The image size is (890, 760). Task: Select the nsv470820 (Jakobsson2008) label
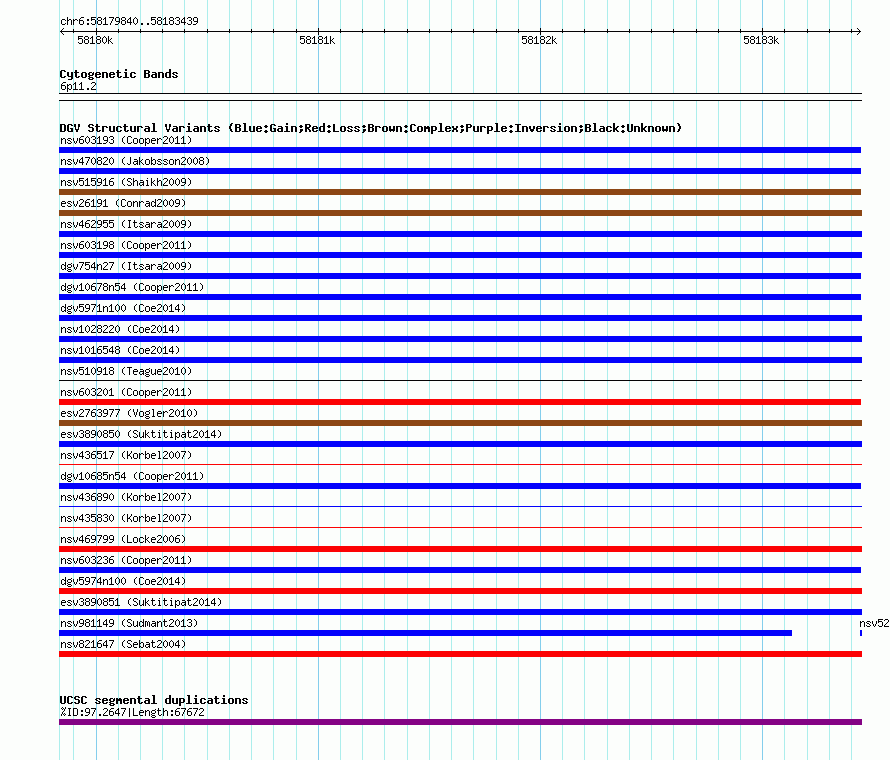(135, 161)
